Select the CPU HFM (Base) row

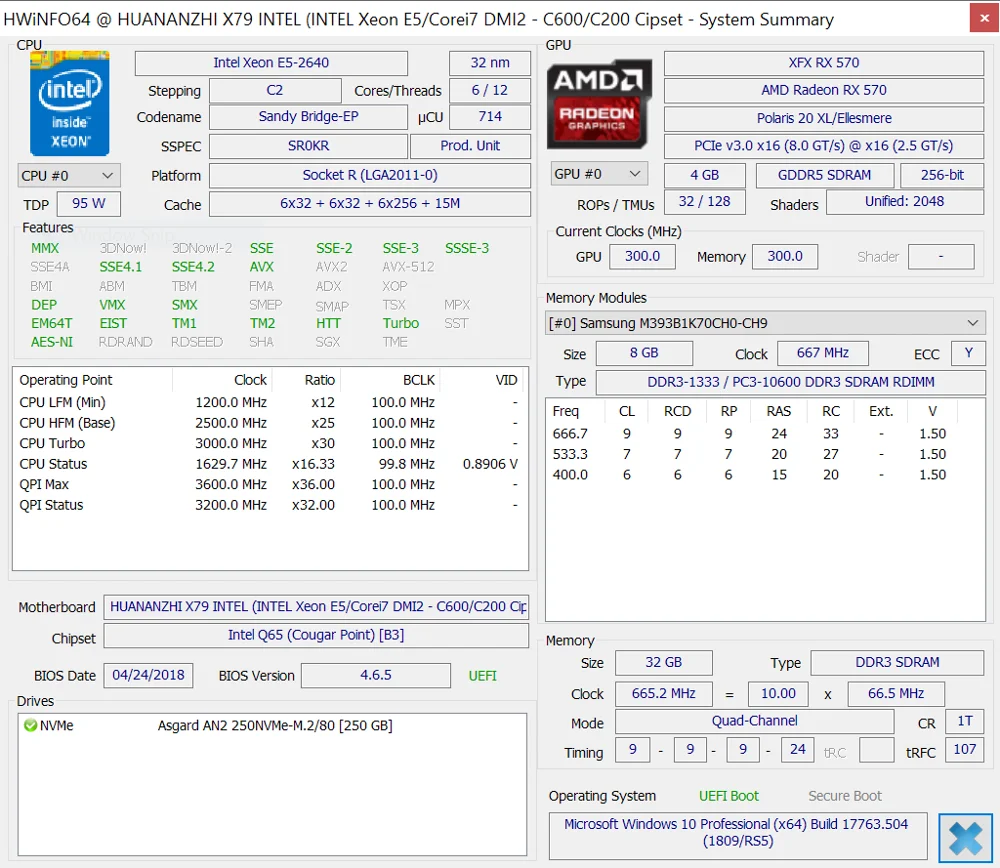coord(270,423)
